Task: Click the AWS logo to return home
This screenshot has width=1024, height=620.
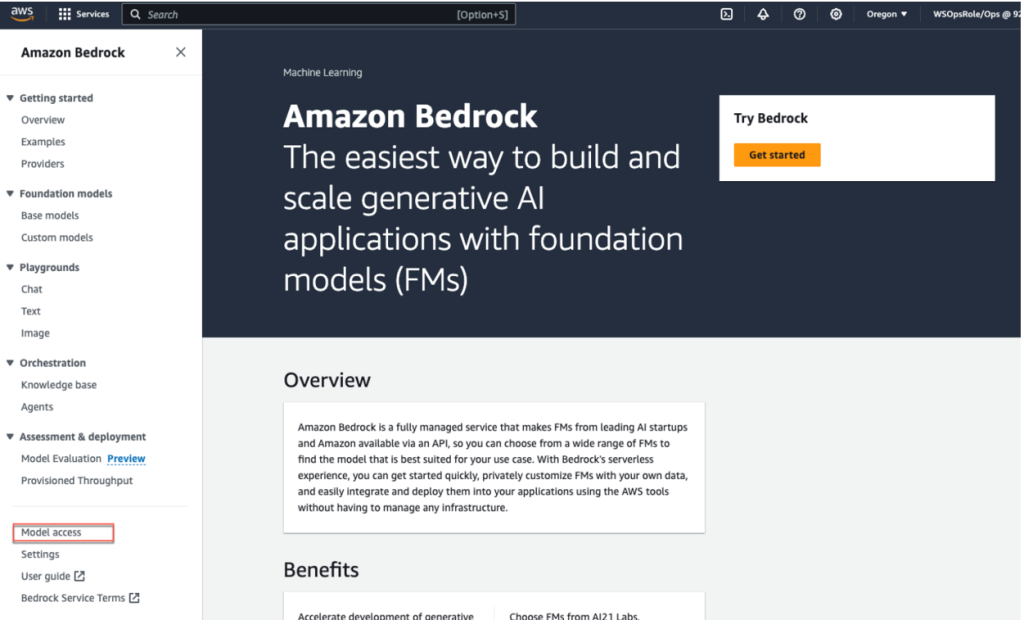Action: pos(22,14)
